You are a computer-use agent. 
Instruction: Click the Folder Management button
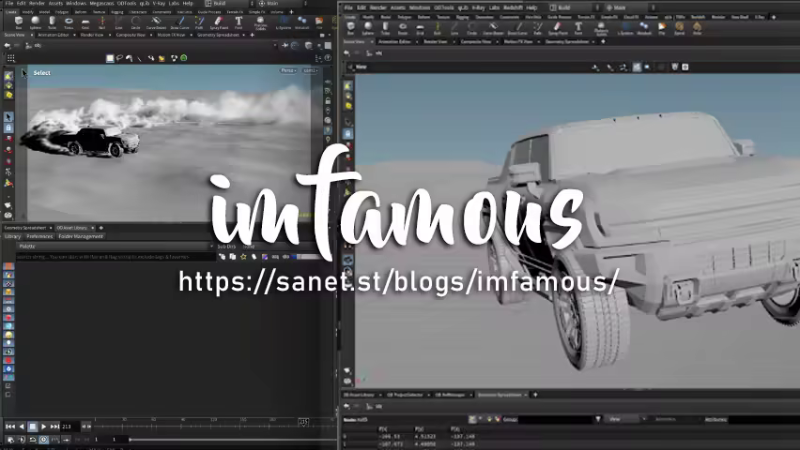[x=80, y=236]
